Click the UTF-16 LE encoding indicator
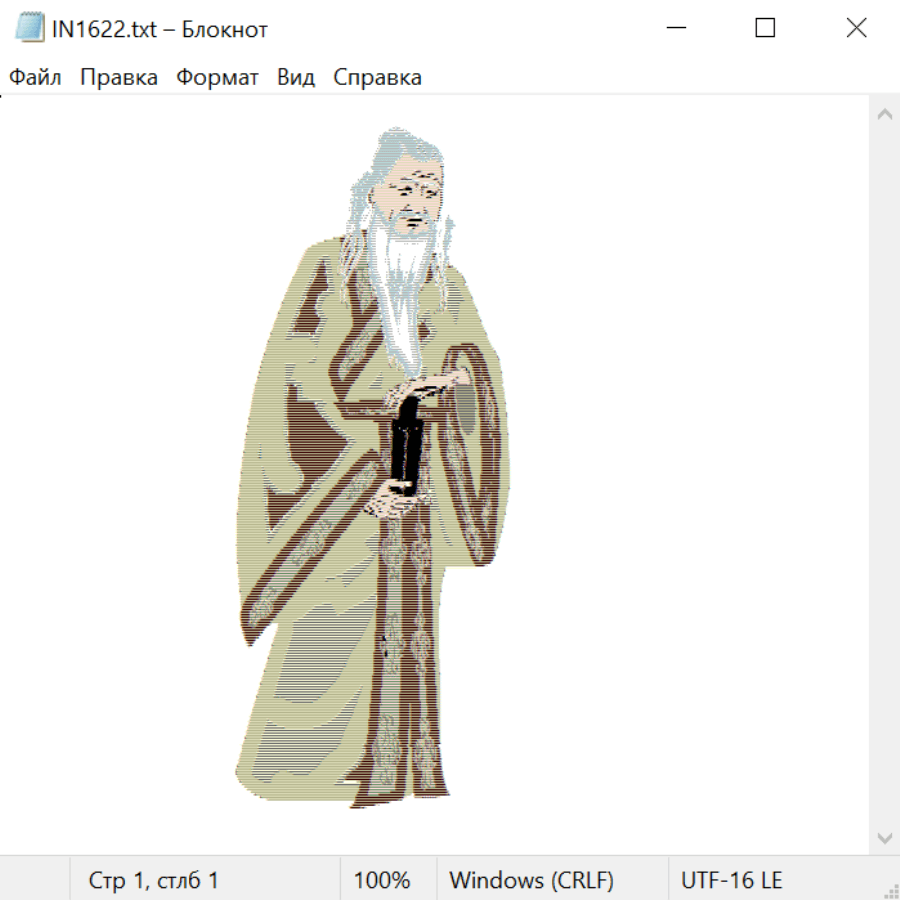 [x=731, y=880]
